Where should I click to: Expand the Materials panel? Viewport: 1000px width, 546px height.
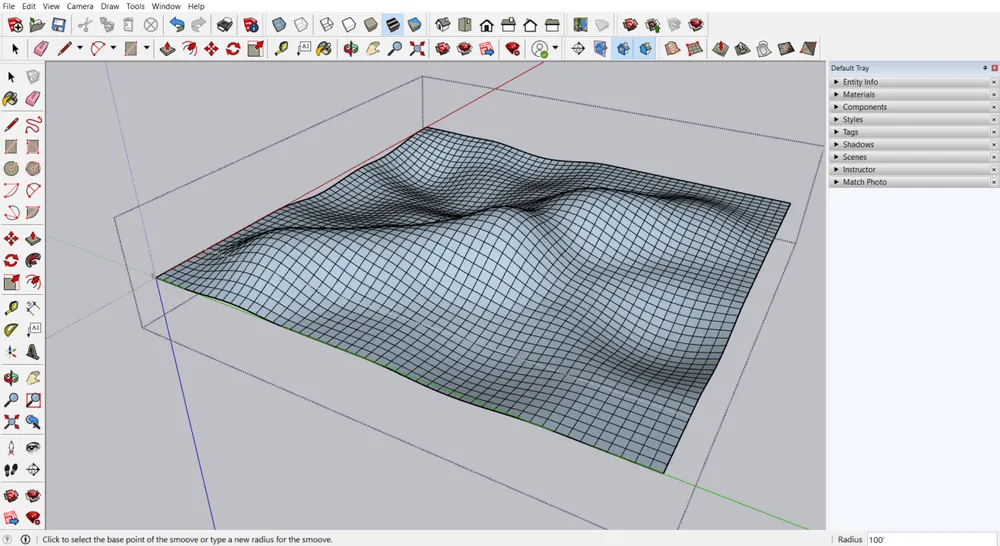point(913,94)
